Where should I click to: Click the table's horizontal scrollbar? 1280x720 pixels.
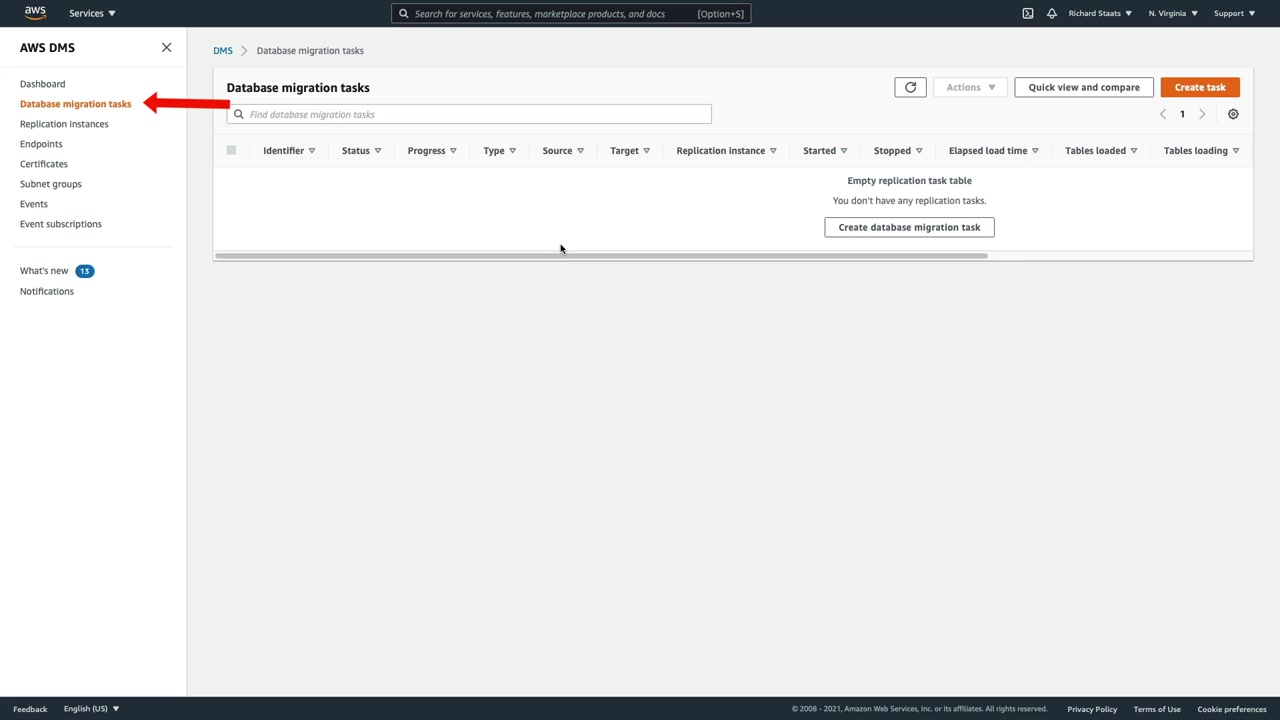[601, 256]
